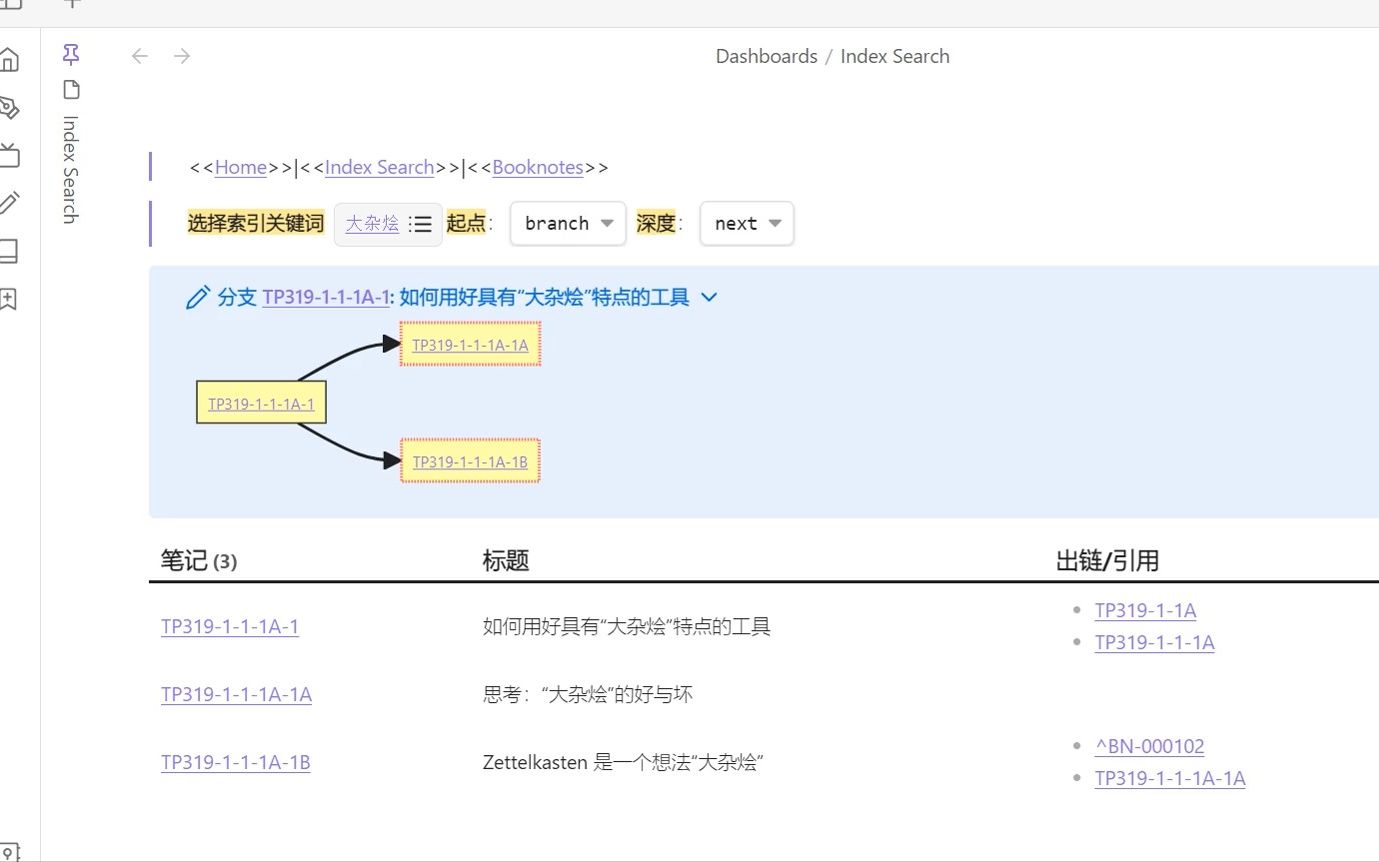
Task: Open the Index Search link in navigation line
Action: pyautogui.click(x=380, y=167)
